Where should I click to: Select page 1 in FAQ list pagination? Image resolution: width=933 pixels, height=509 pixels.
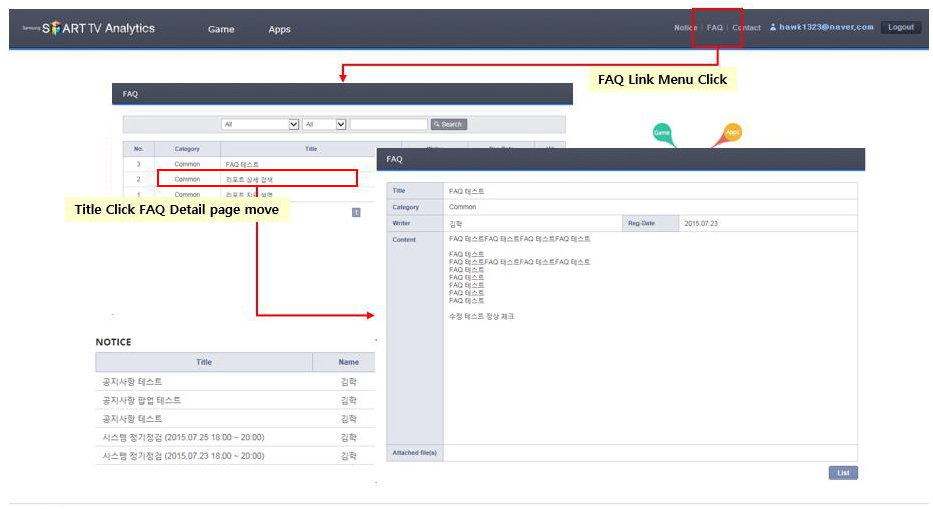point(356,213)
